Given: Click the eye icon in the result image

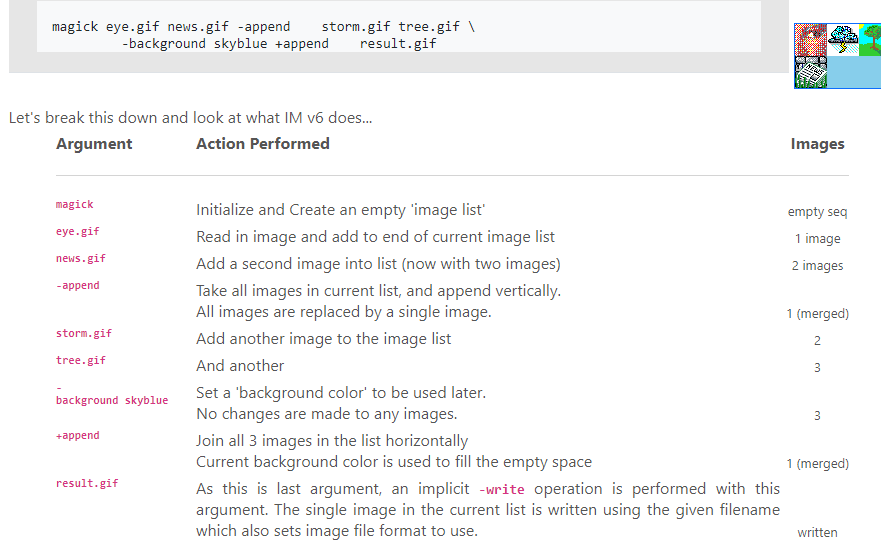Looking at the screenshot, I should [x=810, y=40].
